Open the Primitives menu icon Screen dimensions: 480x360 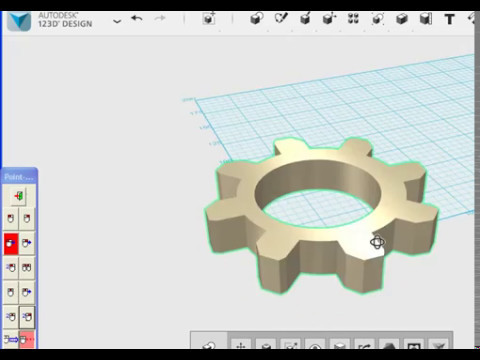coord(257,18)
